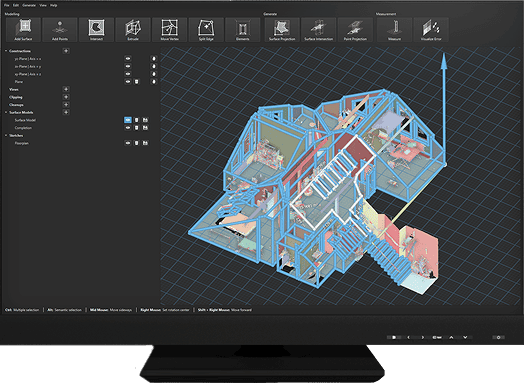Add a cleanup with the plus button
Viewport: 524px width, 383px height.
[66, 105]
